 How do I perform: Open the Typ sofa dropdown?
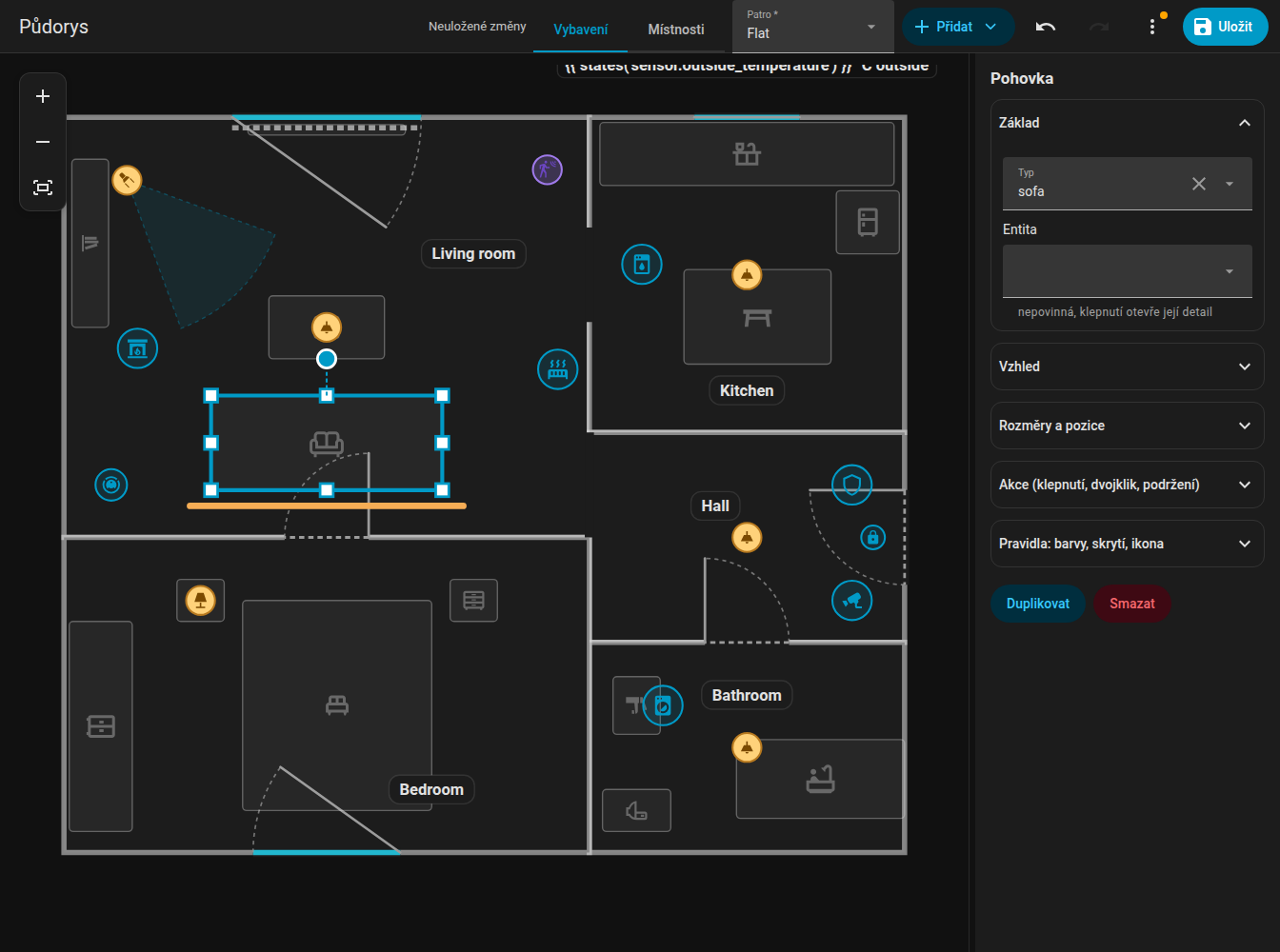(x=1230, y=184)
